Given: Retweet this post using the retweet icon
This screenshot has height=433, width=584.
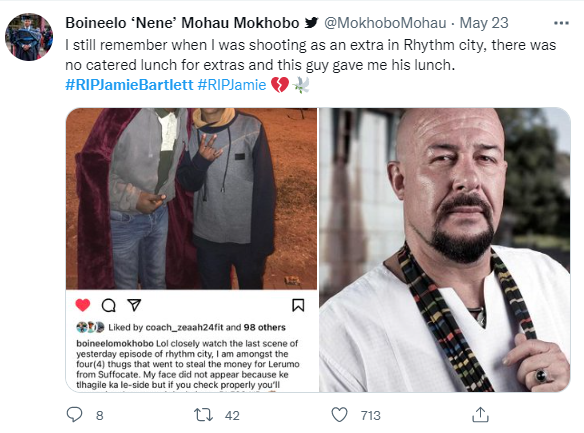Looking at the screenshot, I should click(203, 415).
